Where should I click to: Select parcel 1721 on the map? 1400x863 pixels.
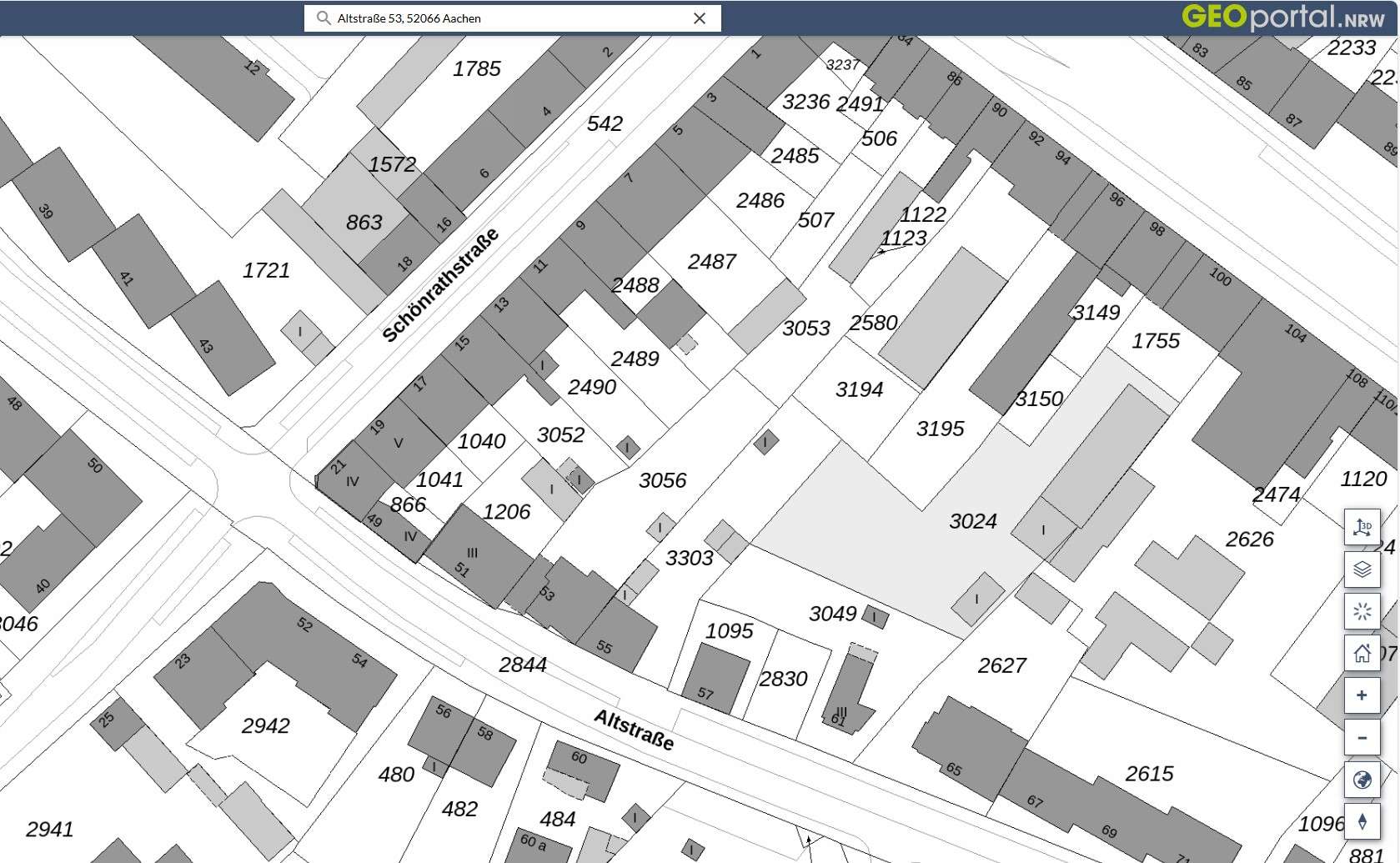[x=266, y=271]
